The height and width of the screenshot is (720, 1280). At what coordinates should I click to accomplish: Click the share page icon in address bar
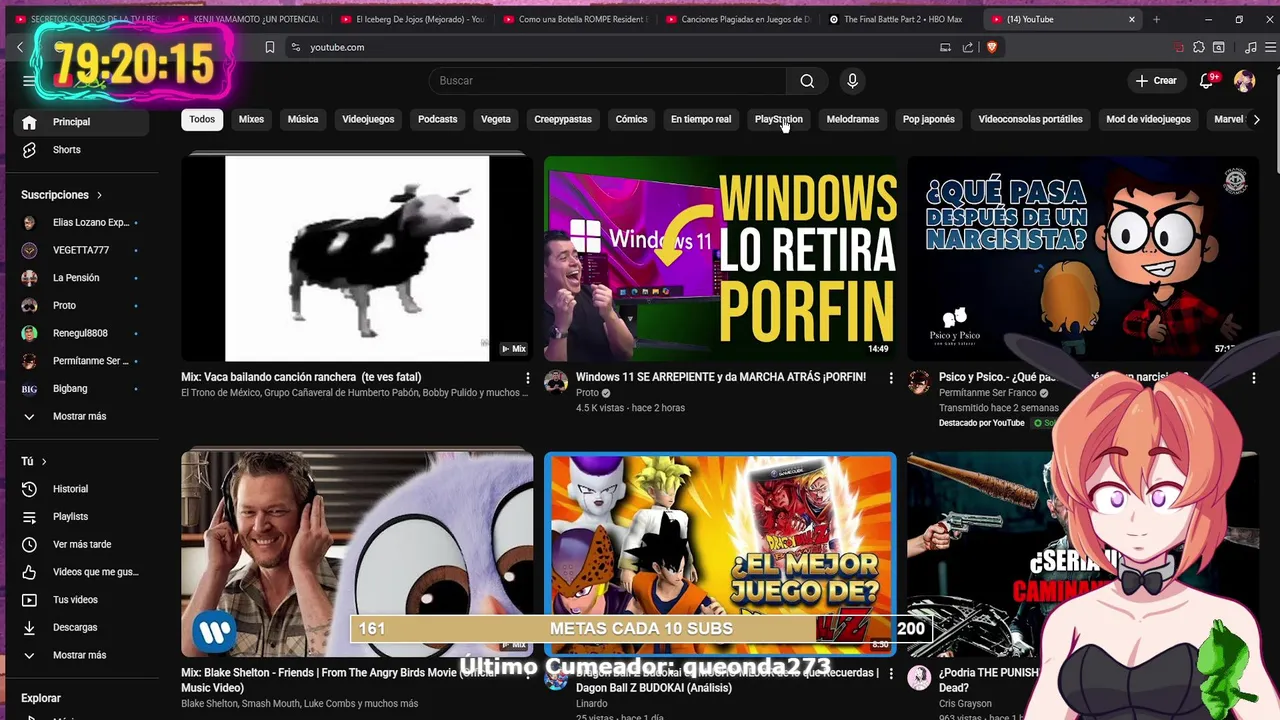967,47
